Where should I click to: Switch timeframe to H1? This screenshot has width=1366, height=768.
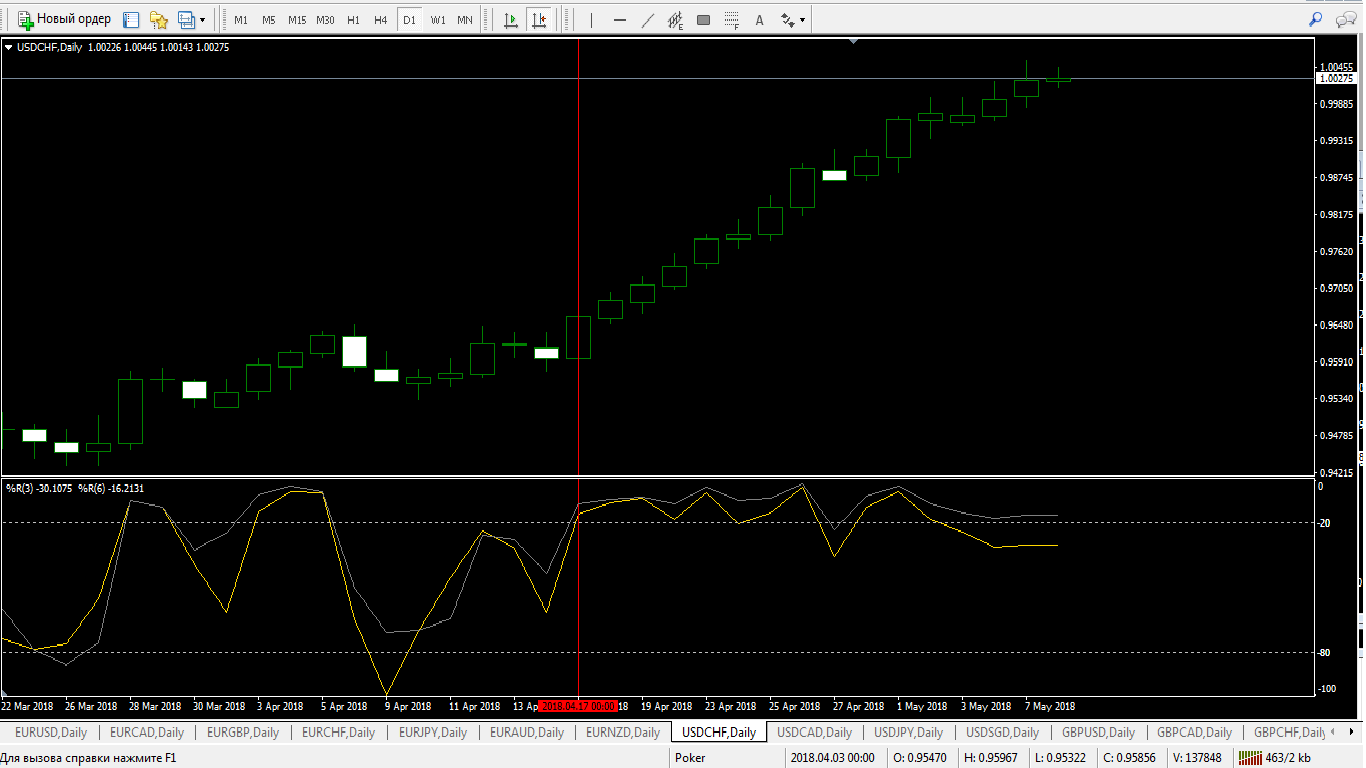click(x=353, y=20)
